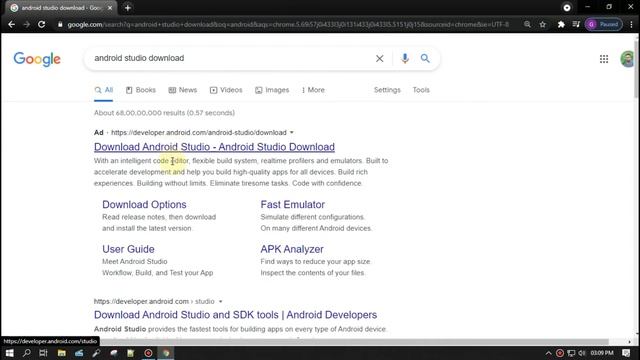
Task: Open search Tools
Action: [x=421, y=90]
